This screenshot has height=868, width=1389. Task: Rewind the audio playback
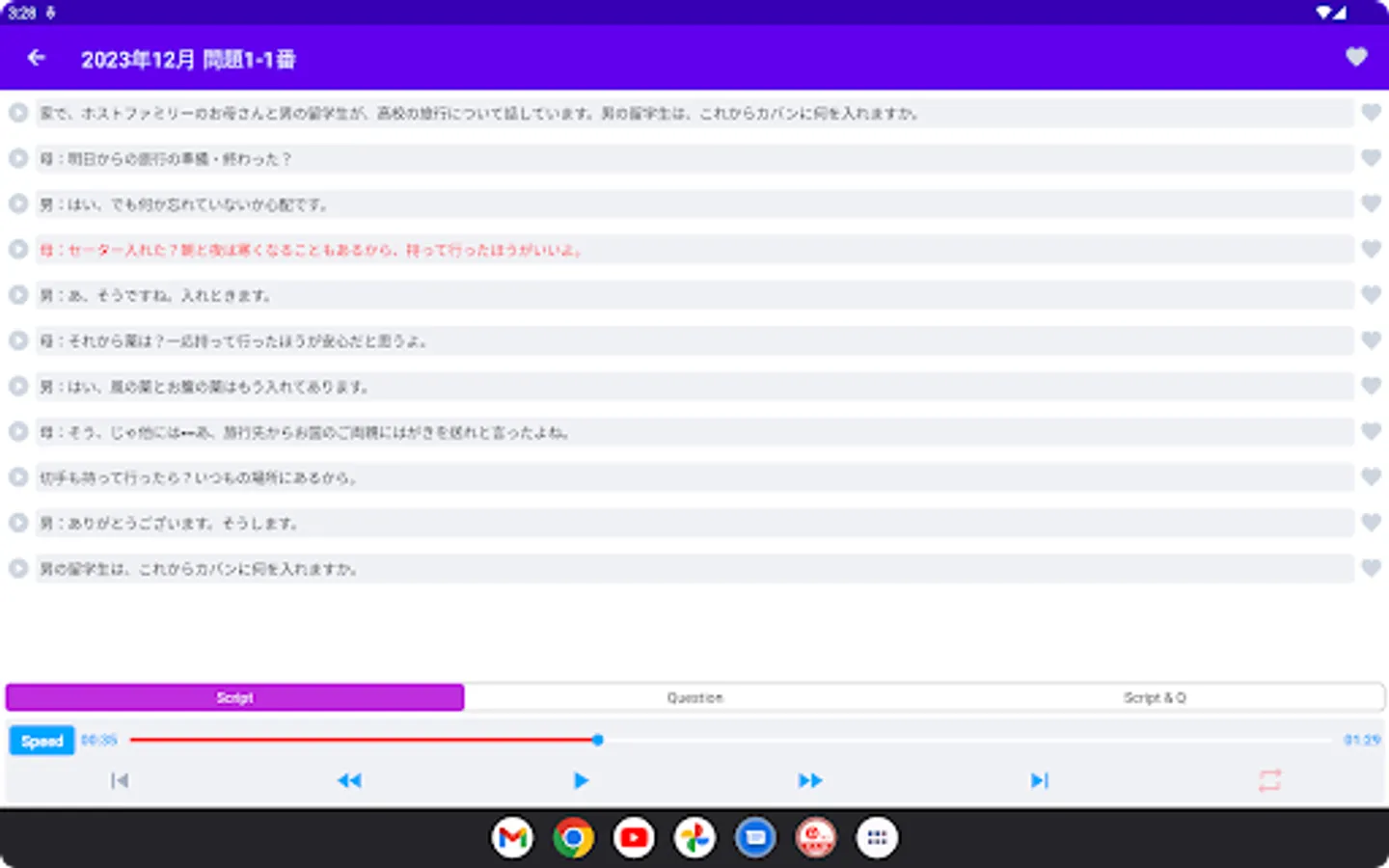point(350,780)
